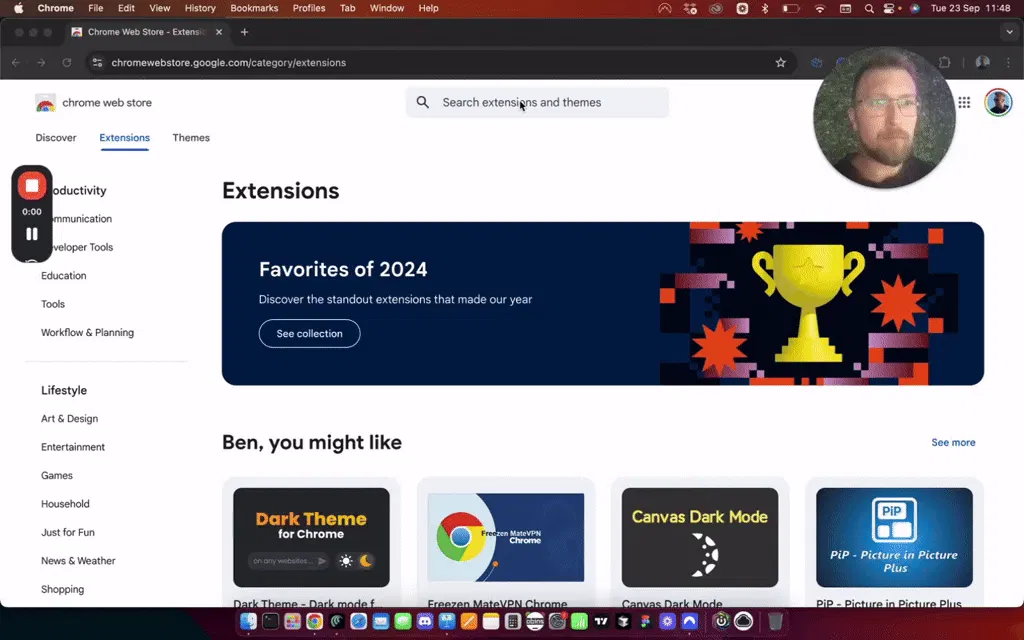Focus the Search extensions and themes field
Image resolution: width=1024 pixels, height=640 pixels.
(x=537, y=103)
